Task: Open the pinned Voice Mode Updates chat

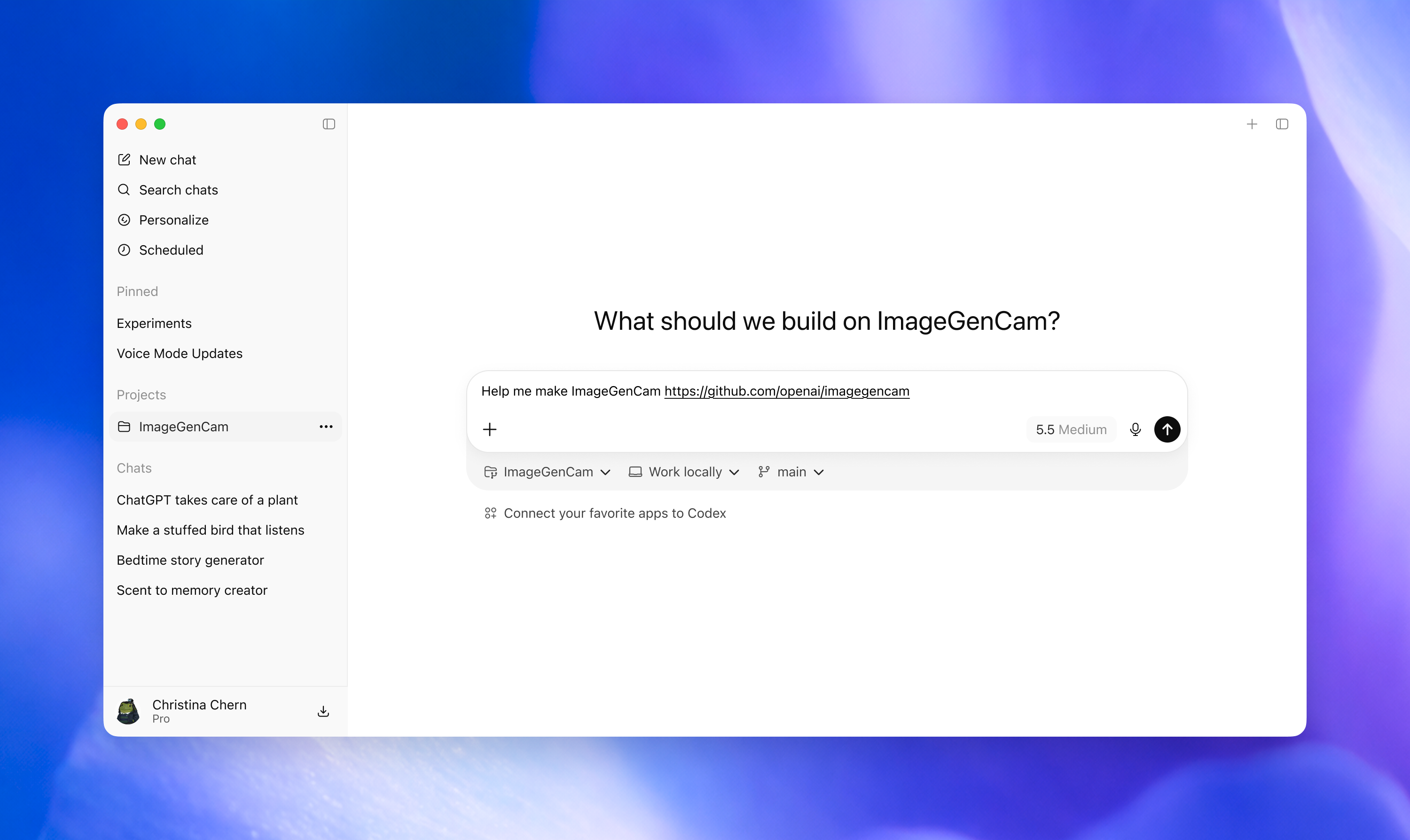Action: [226, 353]
